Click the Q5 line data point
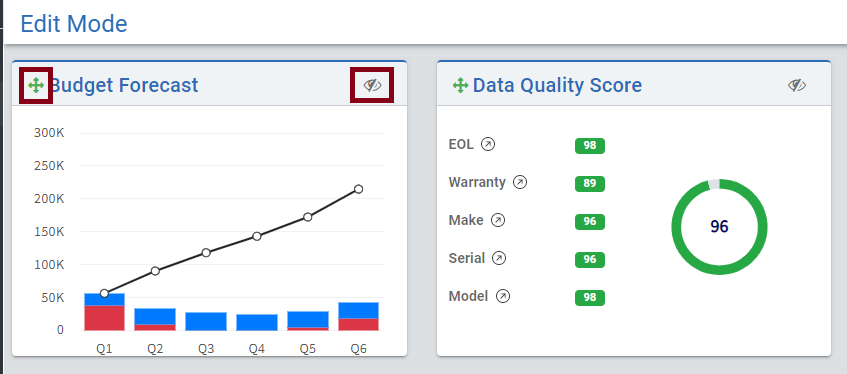This screenshot has height=374, width=847. [307, 217]
